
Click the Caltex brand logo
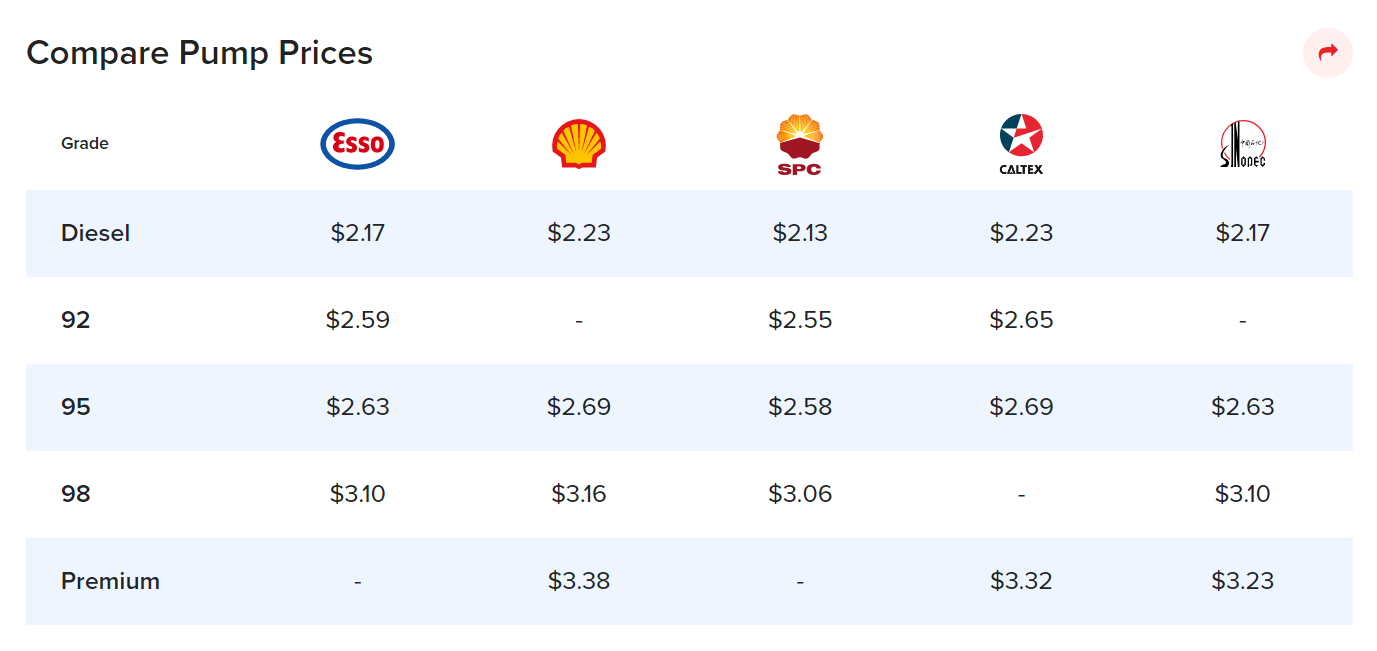pyautogui.click(x=1022, y=143)
